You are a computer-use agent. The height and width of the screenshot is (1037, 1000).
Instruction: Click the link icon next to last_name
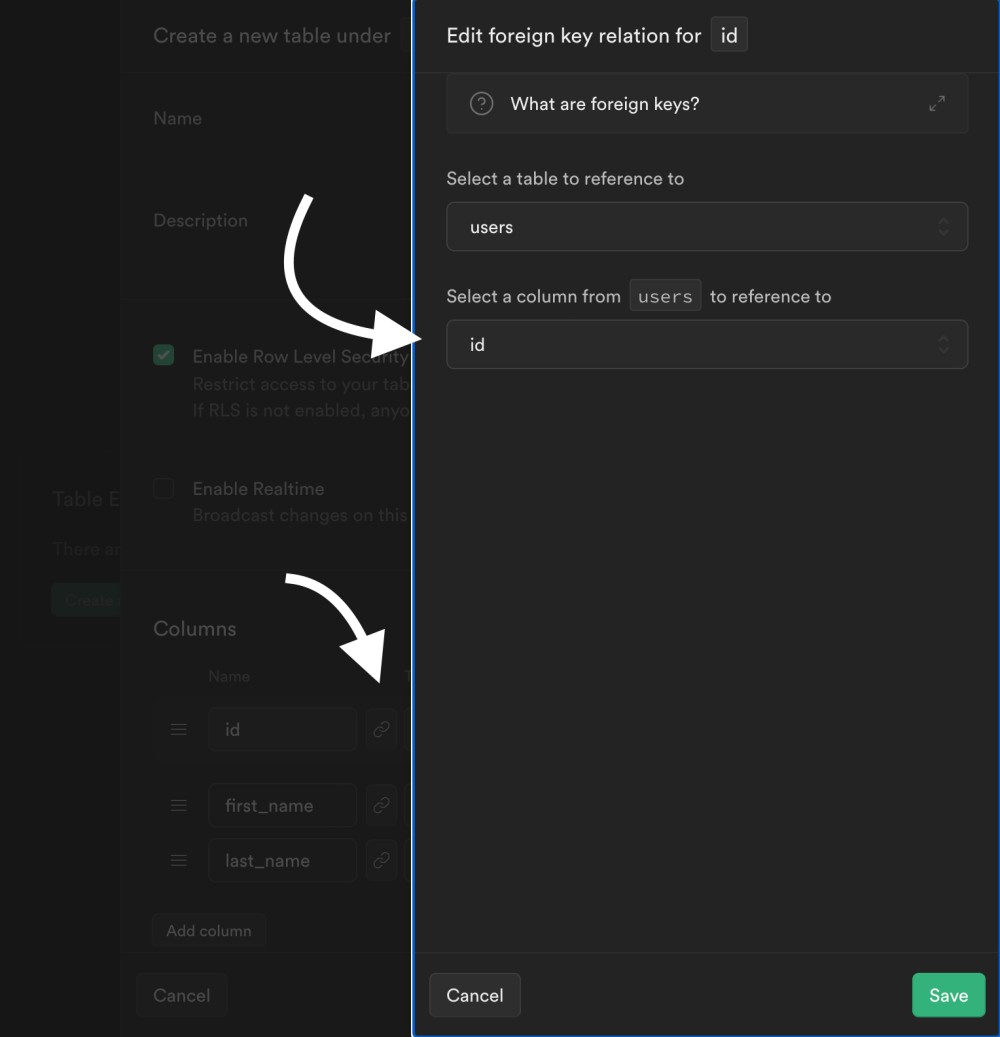point(381,860)
